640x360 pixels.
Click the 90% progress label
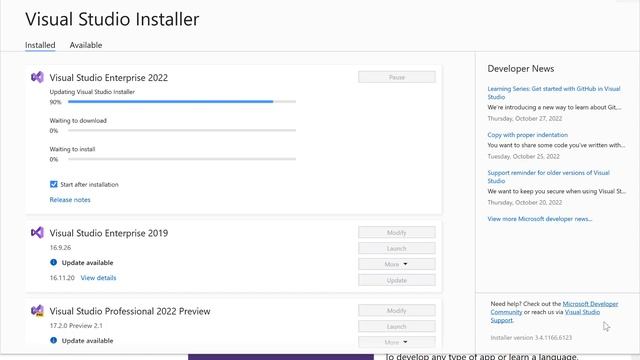pos(56,102)
